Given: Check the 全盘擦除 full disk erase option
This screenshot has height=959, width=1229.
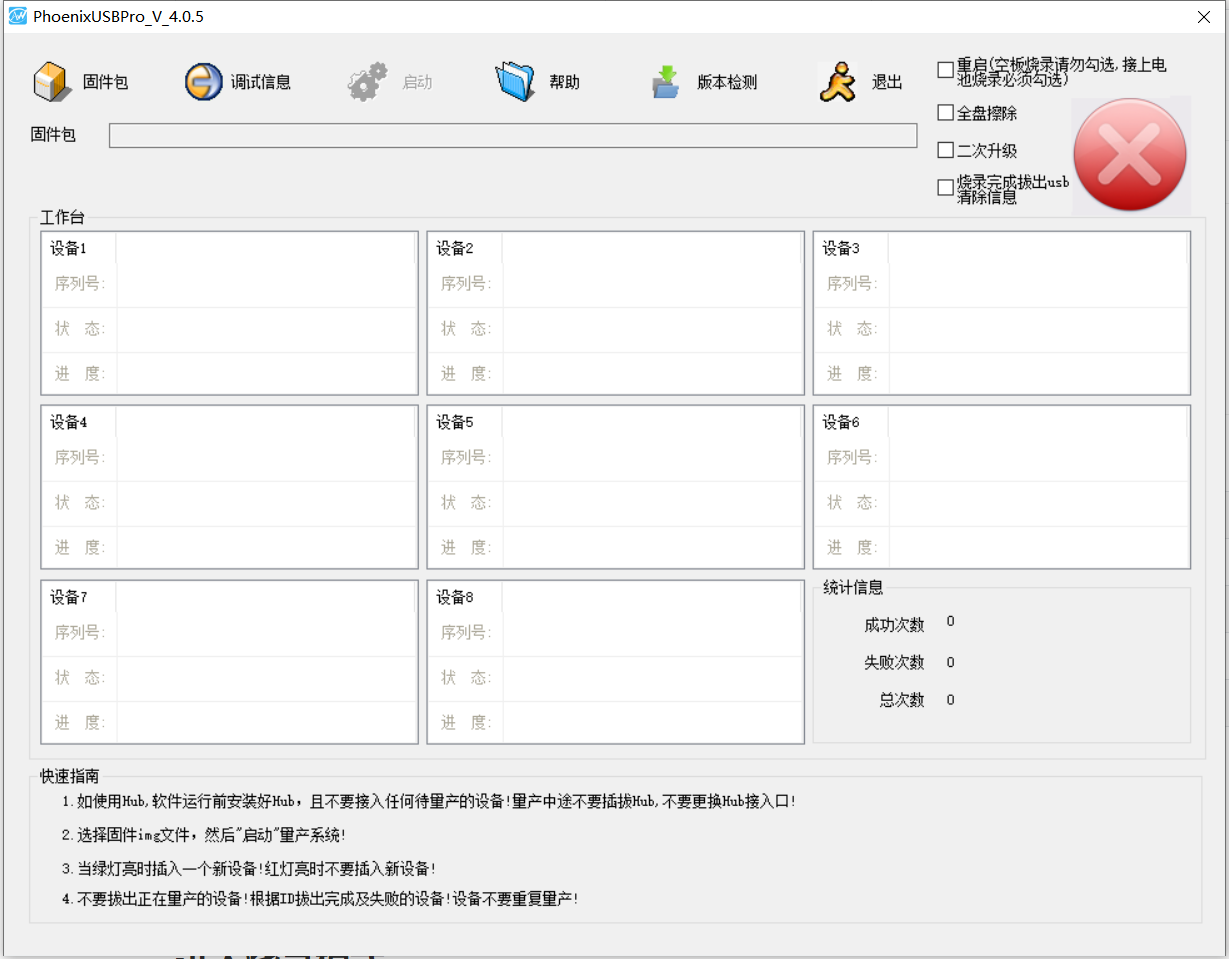Looking at the screenshot, I should 944,113.
